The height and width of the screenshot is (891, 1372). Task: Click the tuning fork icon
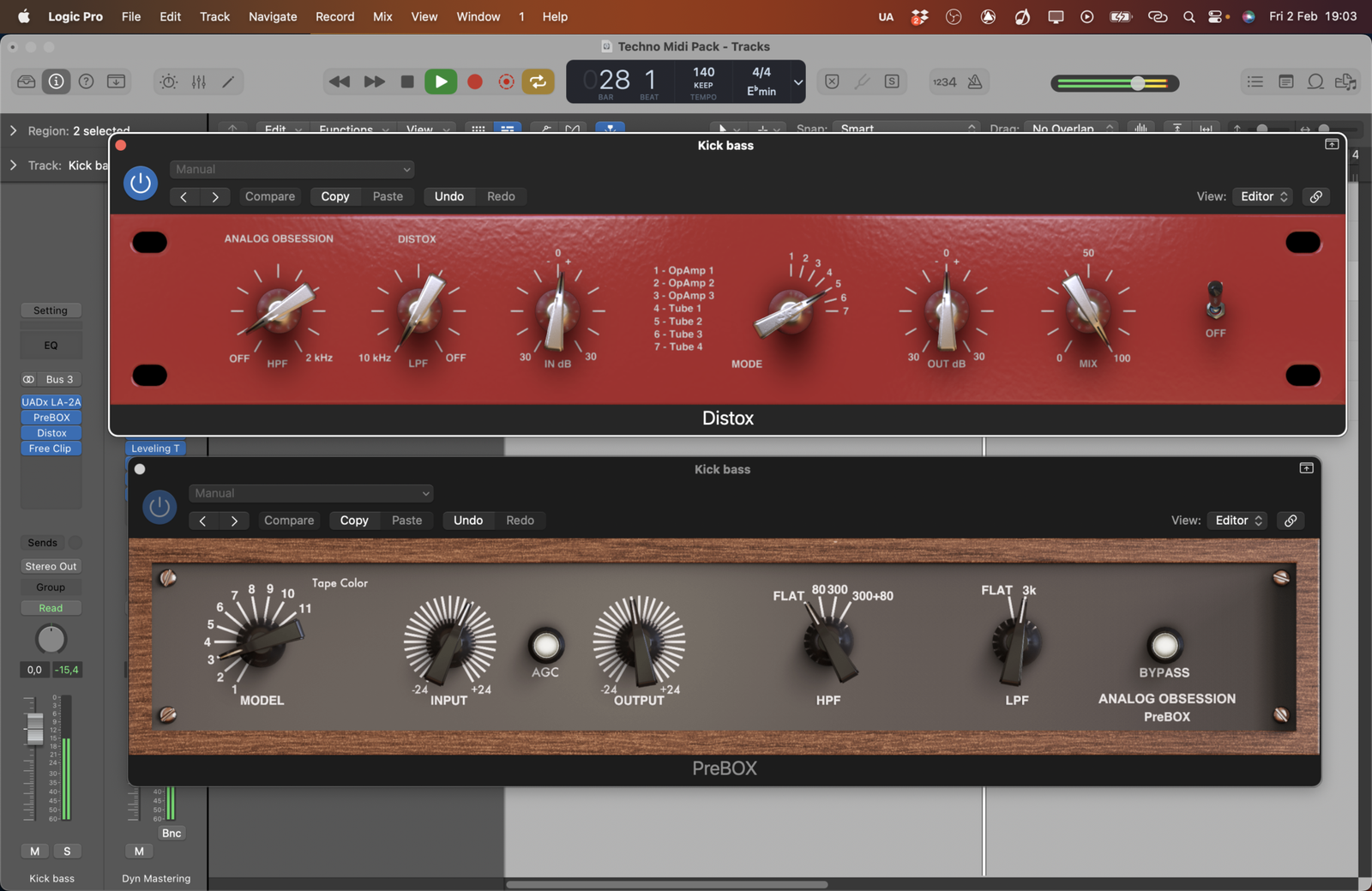pyautogui.click(x=863, y=81)
